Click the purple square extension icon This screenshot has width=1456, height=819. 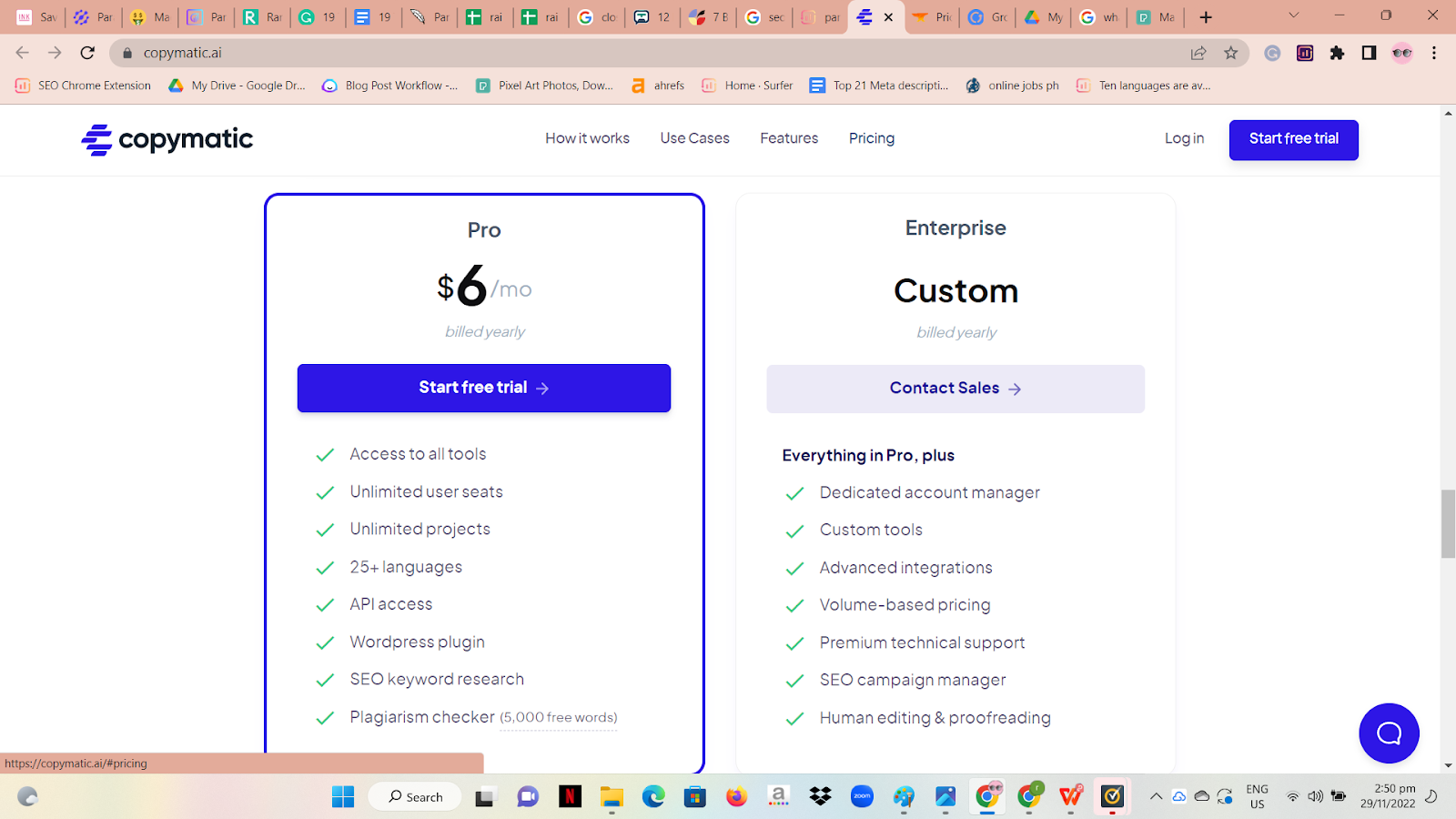[x=1305, y=53]
